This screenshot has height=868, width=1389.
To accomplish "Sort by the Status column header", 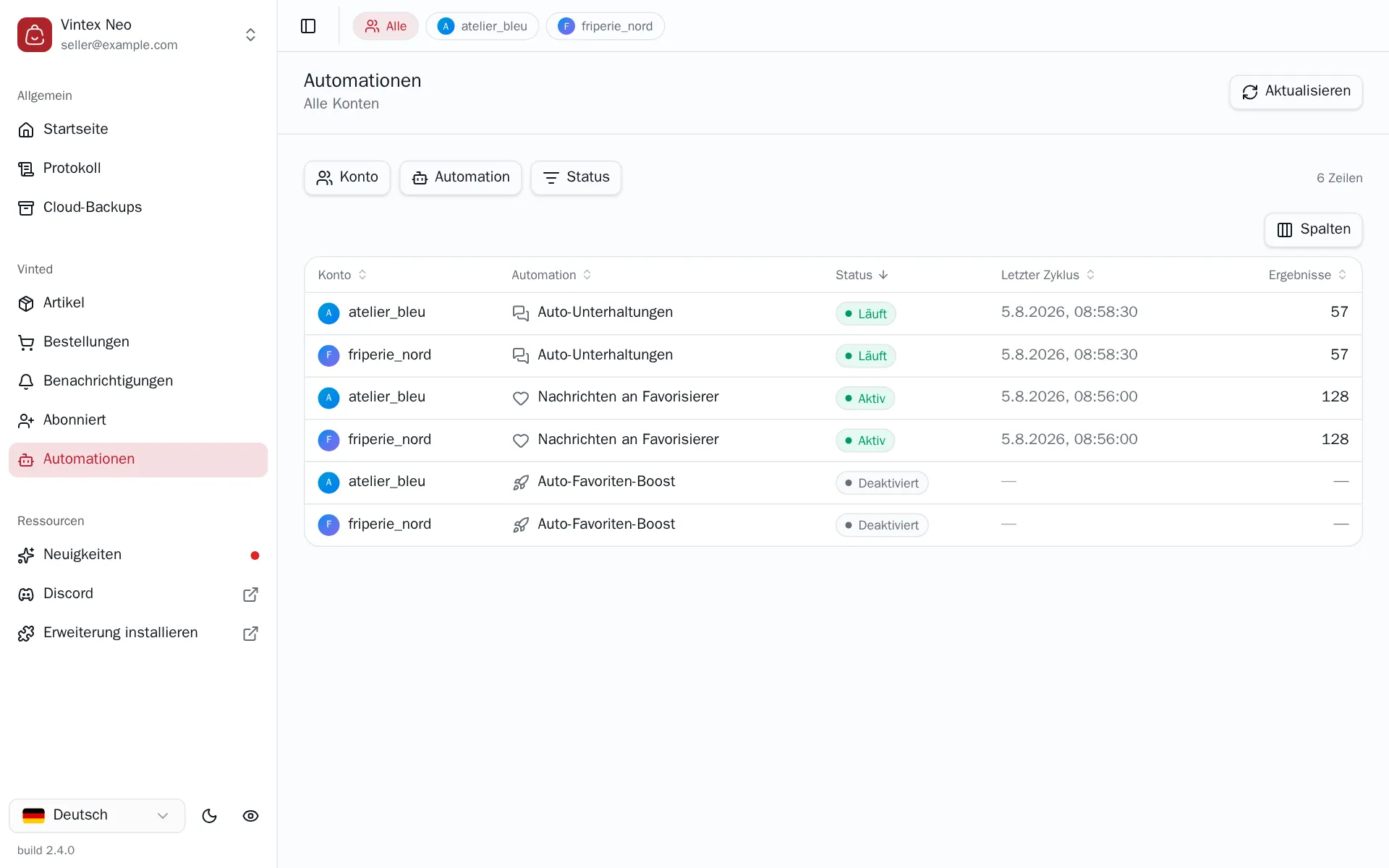I will click(x=862, y=275).
